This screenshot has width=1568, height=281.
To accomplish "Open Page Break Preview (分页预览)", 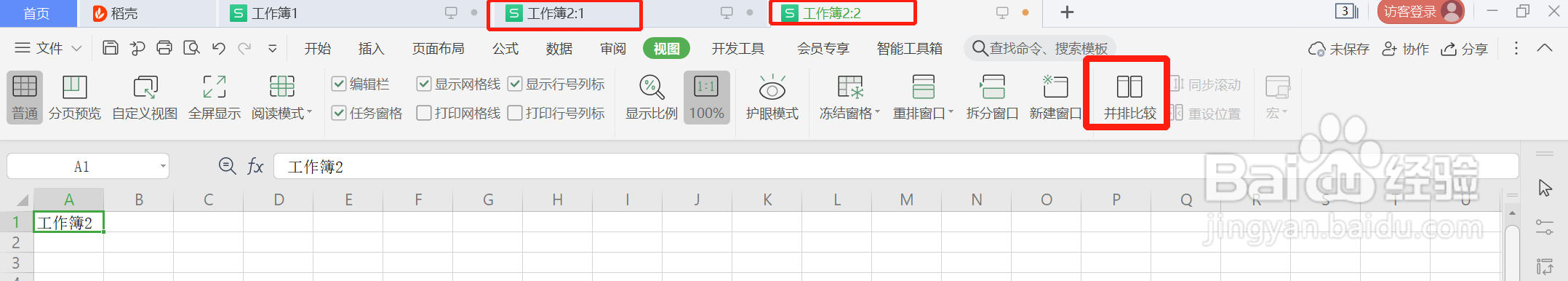I will pos(75,98).
